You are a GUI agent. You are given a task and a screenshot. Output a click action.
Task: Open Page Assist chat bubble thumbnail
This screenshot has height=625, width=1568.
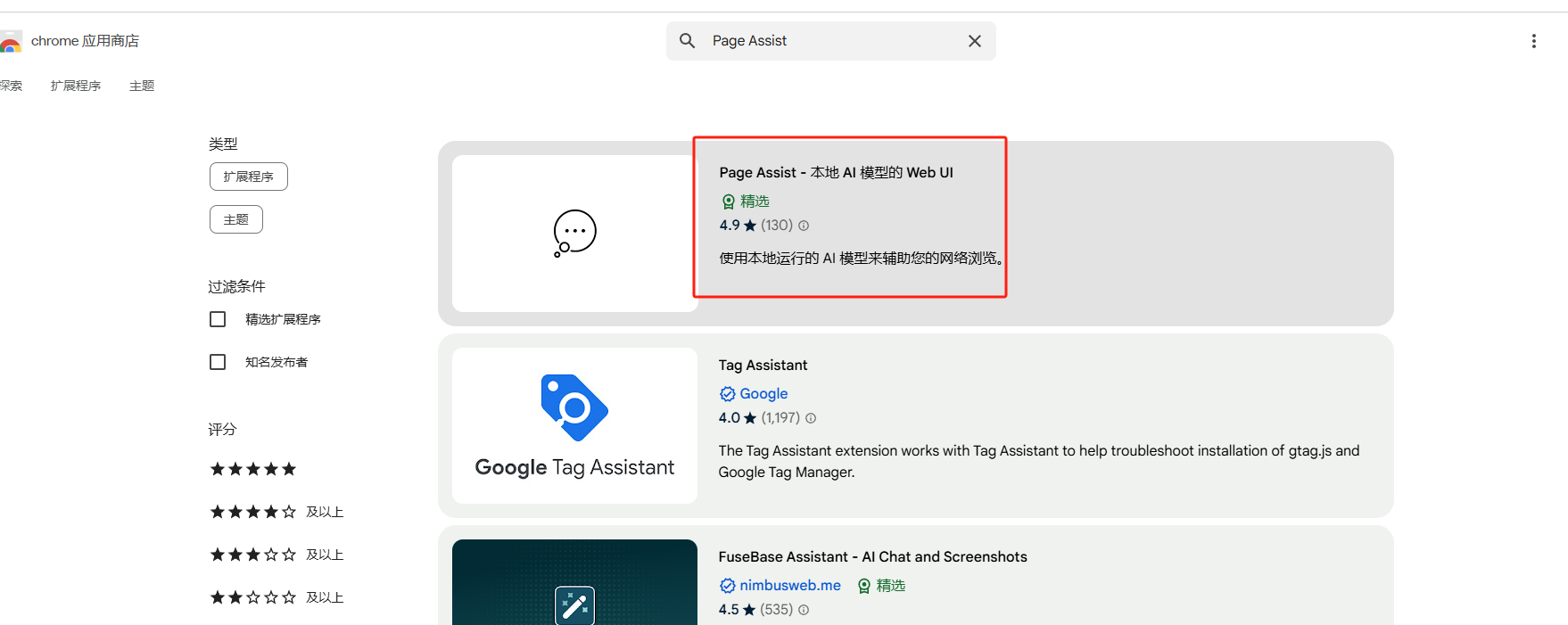click(574, 234)
